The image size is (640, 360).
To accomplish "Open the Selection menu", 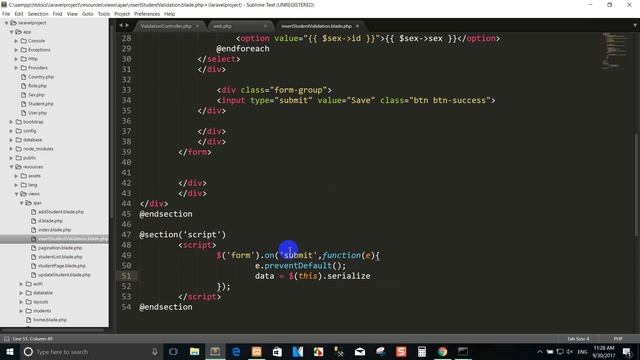I will [38, 13].
